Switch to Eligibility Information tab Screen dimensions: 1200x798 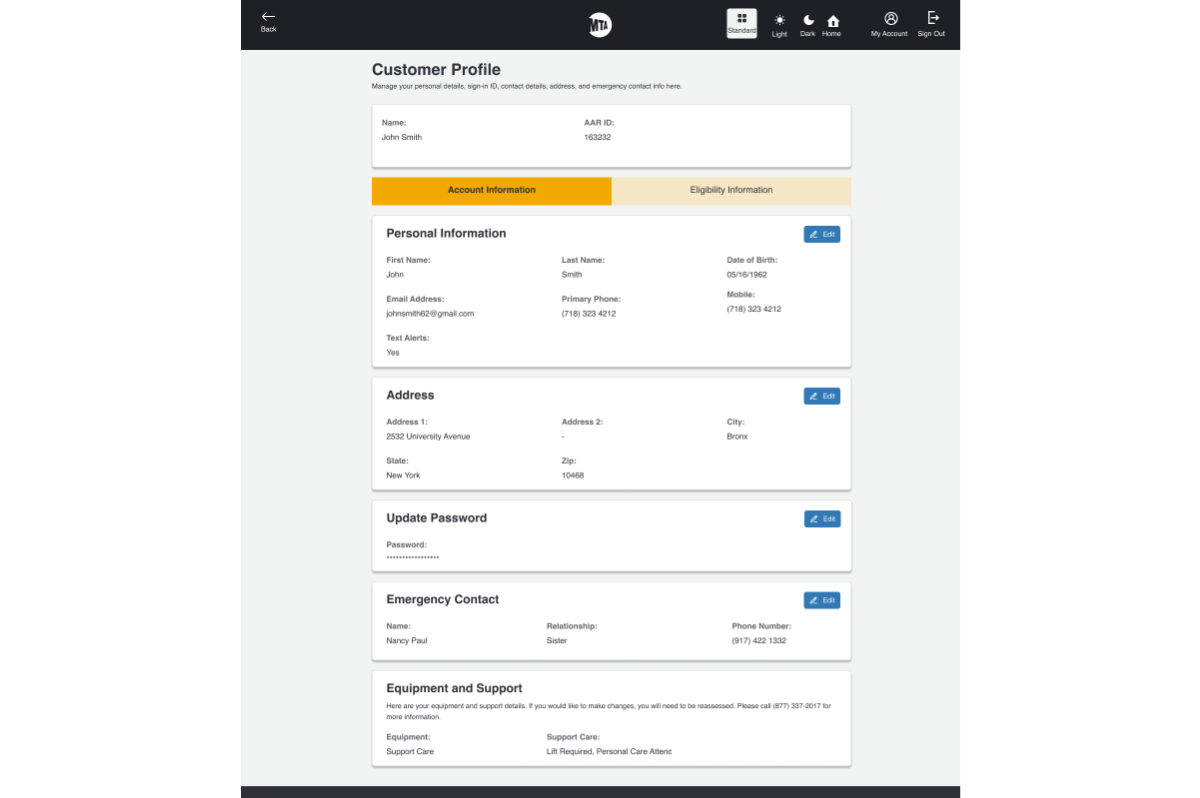point(731,190)
